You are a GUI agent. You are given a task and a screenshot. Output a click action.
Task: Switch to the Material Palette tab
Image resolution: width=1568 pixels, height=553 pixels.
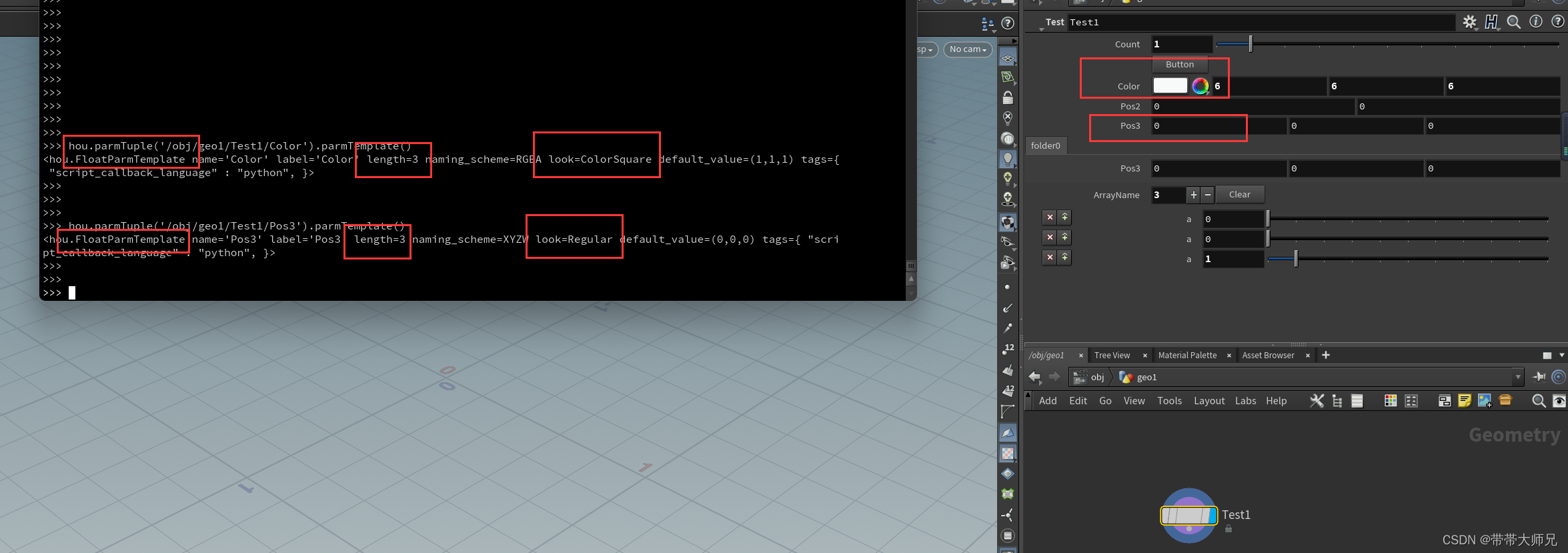[1187, 356]
